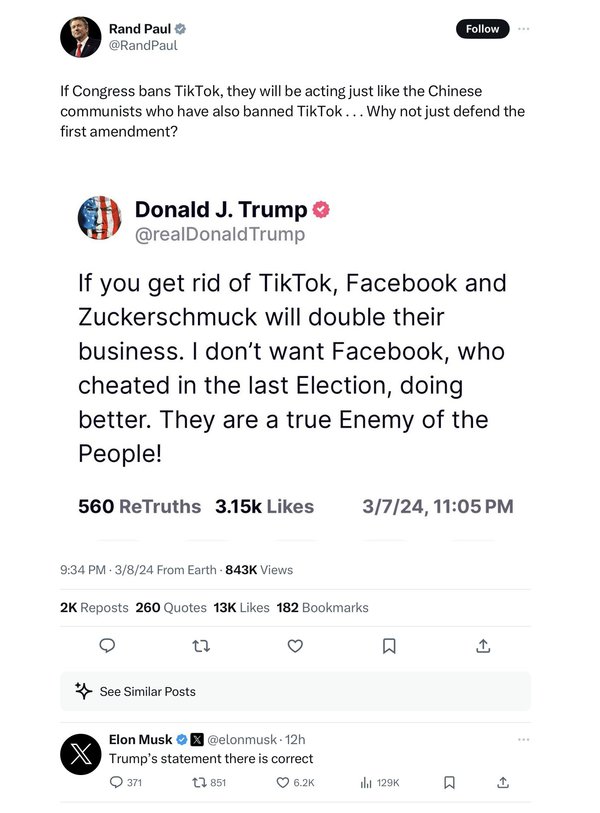600x813 pixels.
Task: View the 260 Quotes list
Action: coord(170,607)
